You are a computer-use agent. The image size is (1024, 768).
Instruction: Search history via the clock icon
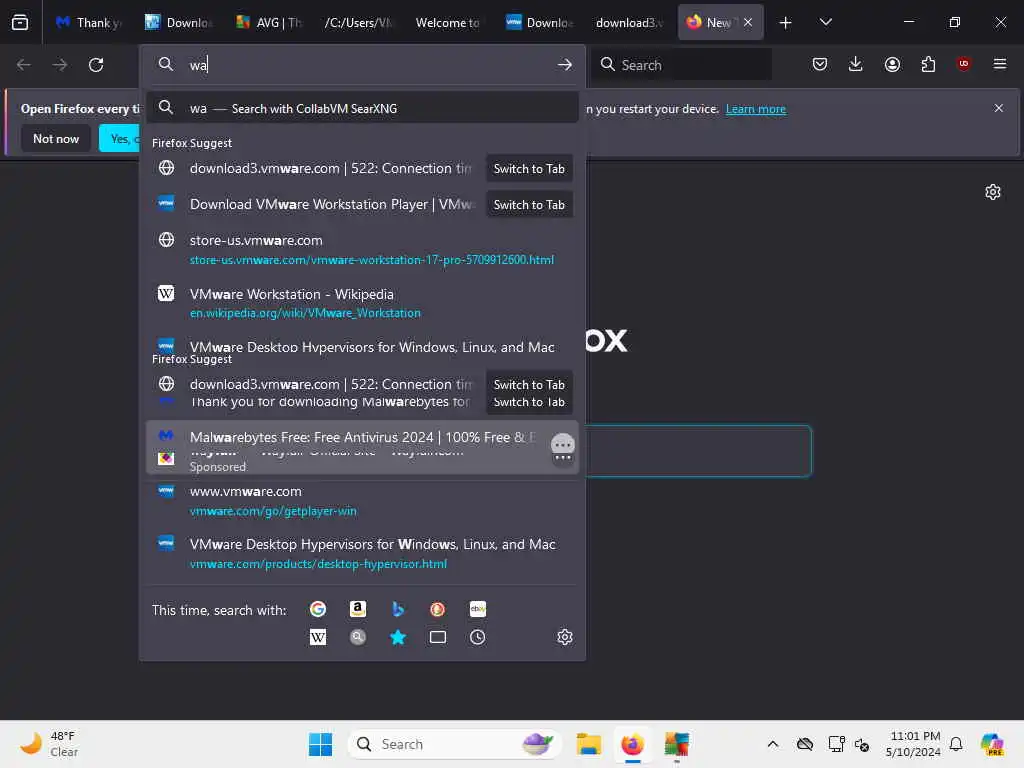(477, 637)
